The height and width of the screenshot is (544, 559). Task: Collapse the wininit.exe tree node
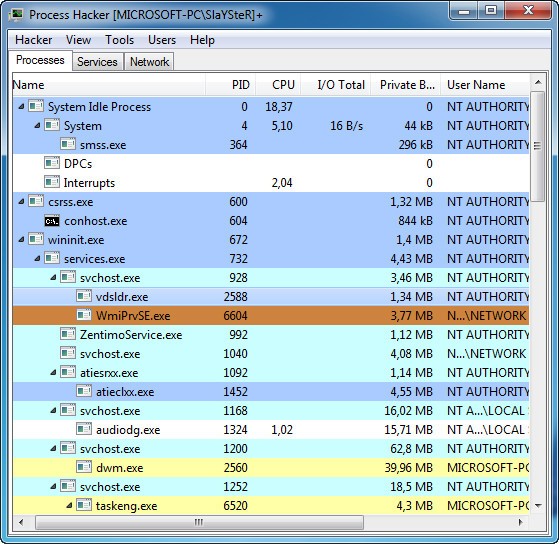coord(21,240)
